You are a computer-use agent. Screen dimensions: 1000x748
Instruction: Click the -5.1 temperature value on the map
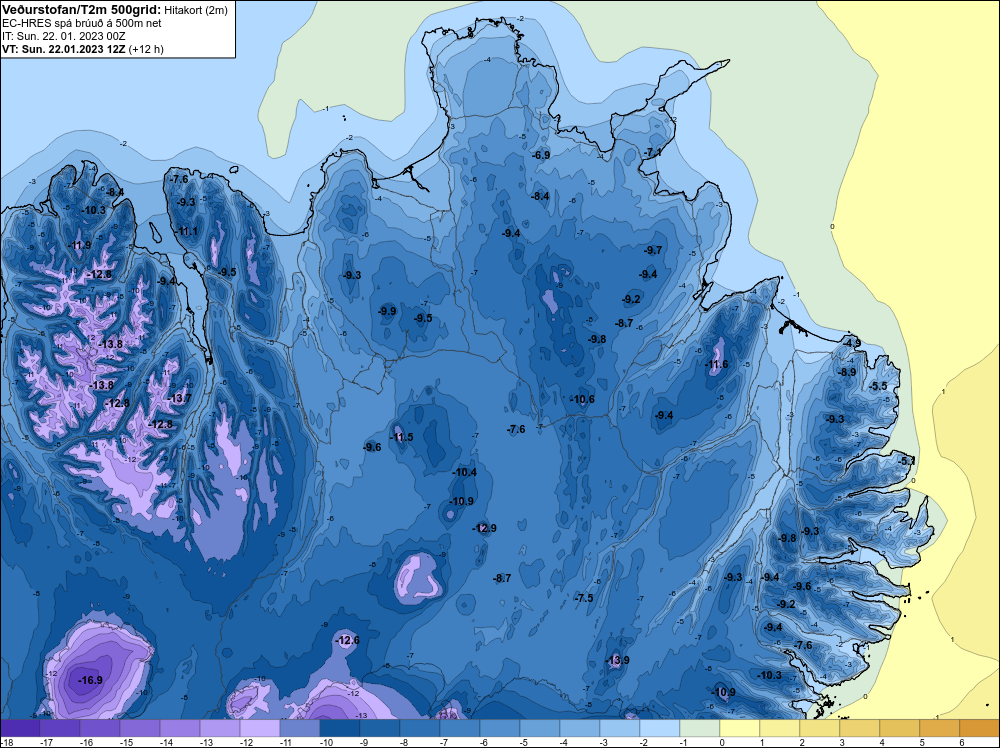907,460
